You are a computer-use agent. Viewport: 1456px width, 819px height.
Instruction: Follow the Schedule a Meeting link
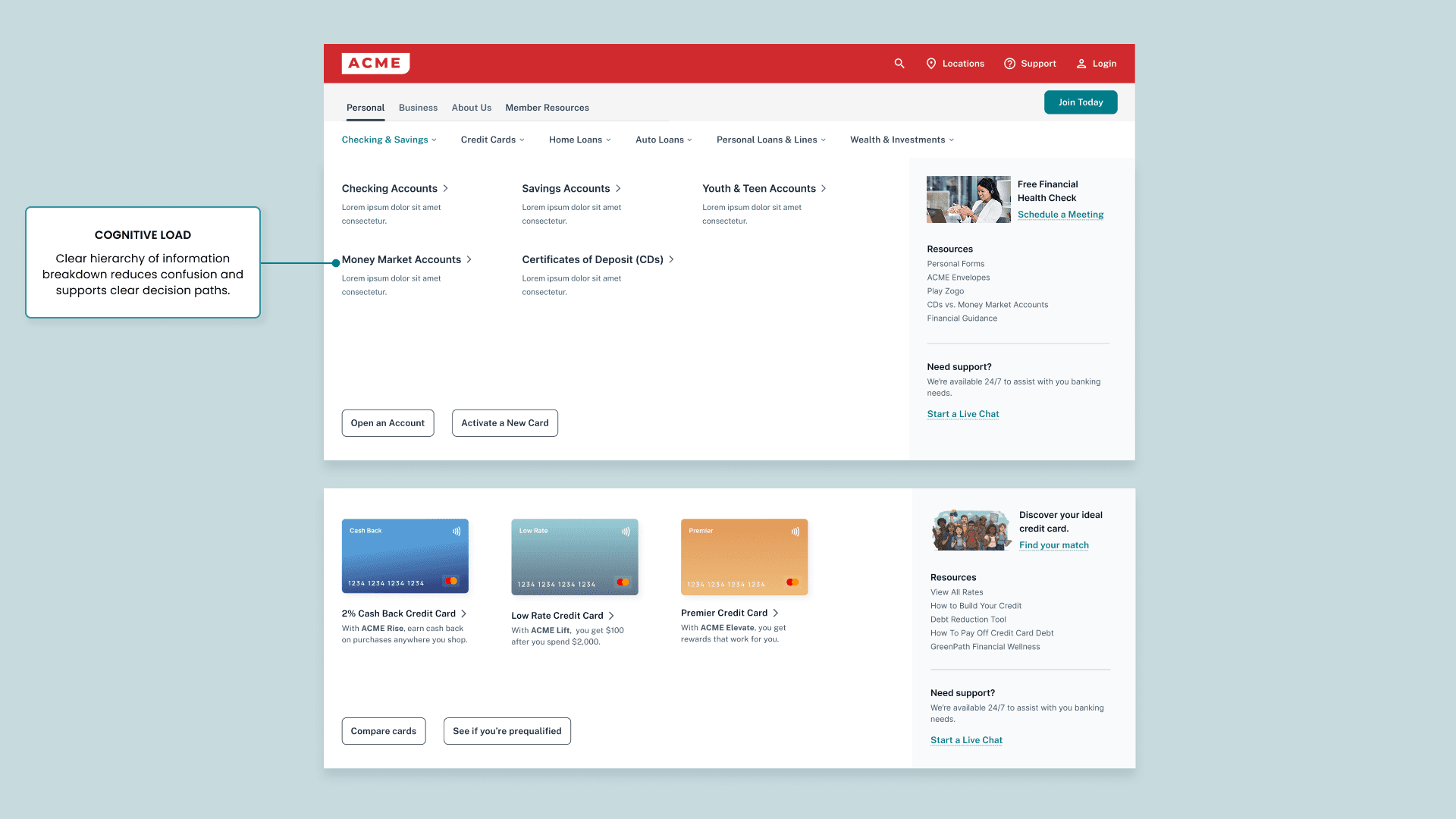[1060, 215]
